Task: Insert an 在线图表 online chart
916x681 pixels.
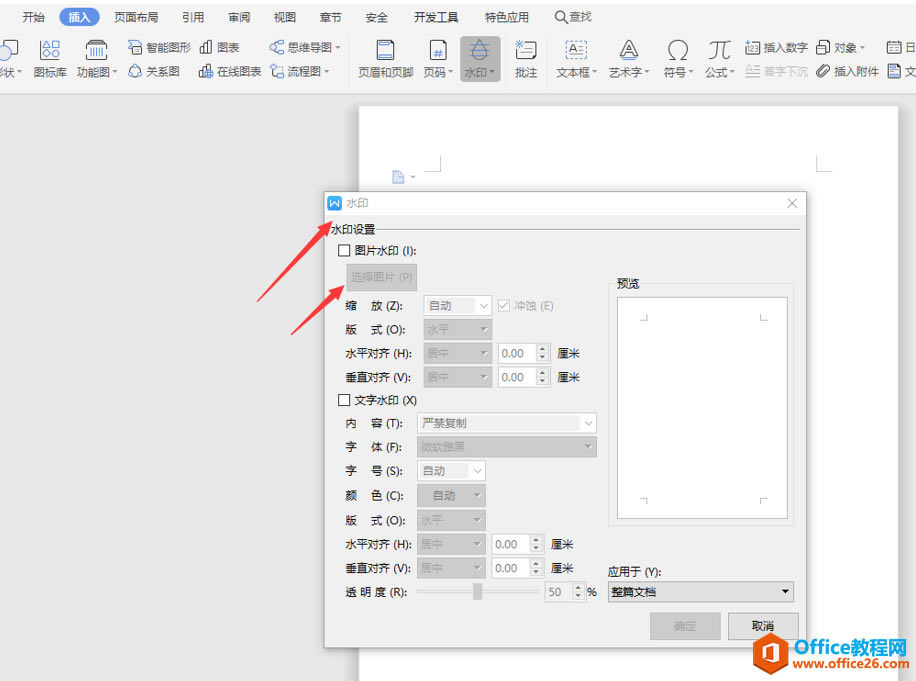Action: [x=230, y=71]
